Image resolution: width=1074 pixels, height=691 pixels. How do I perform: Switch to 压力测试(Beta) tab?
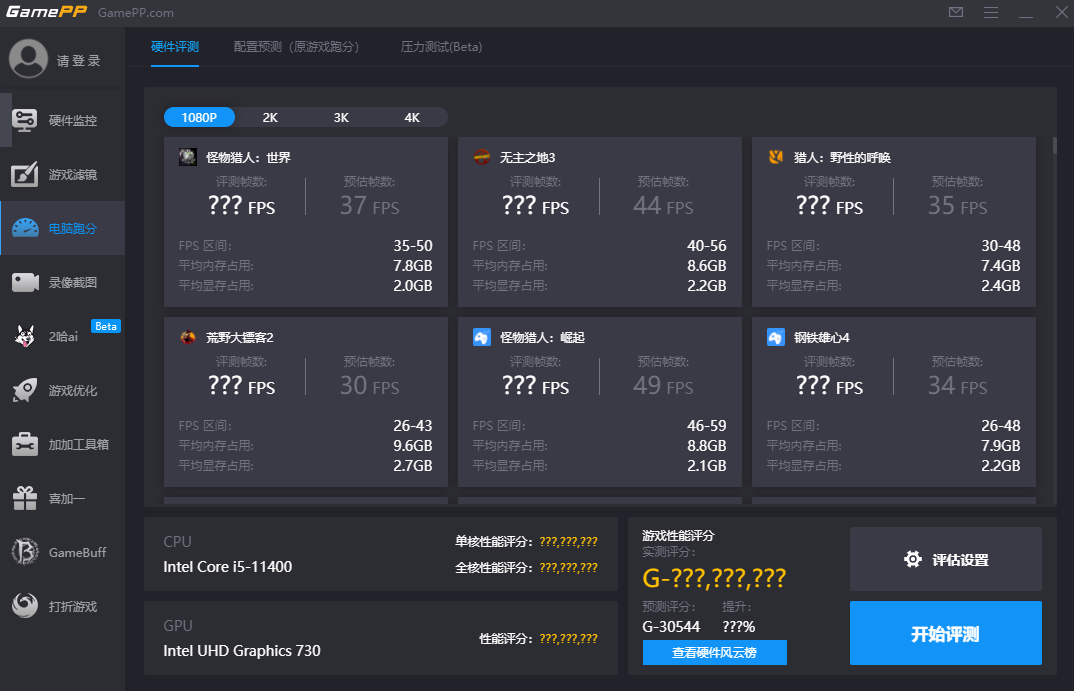[441, 47]
